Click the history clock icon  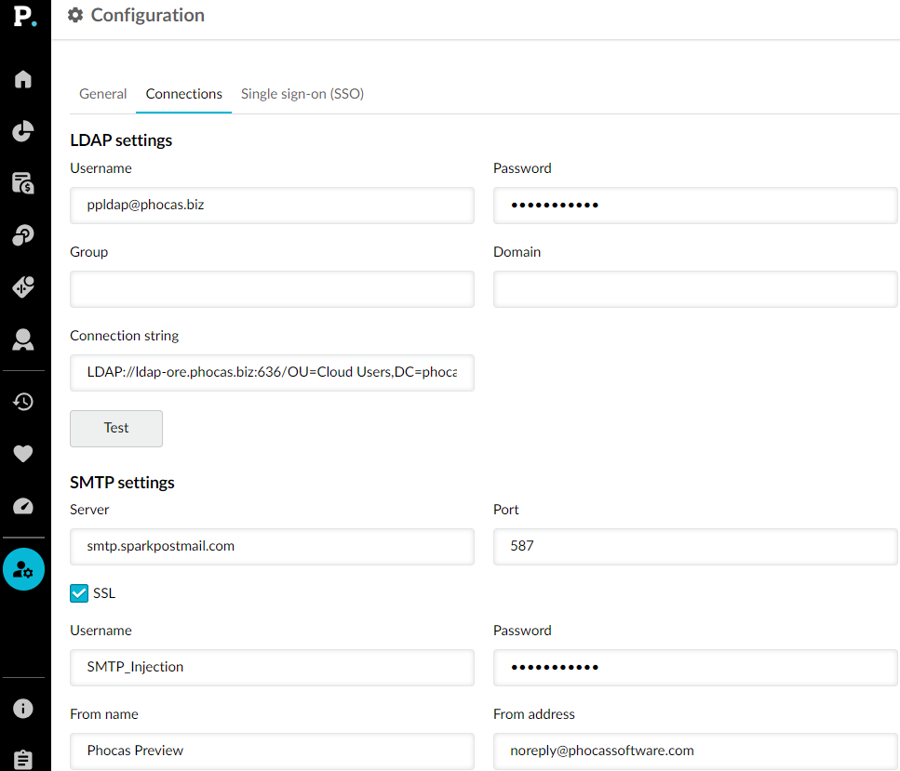tap(23, 402)
